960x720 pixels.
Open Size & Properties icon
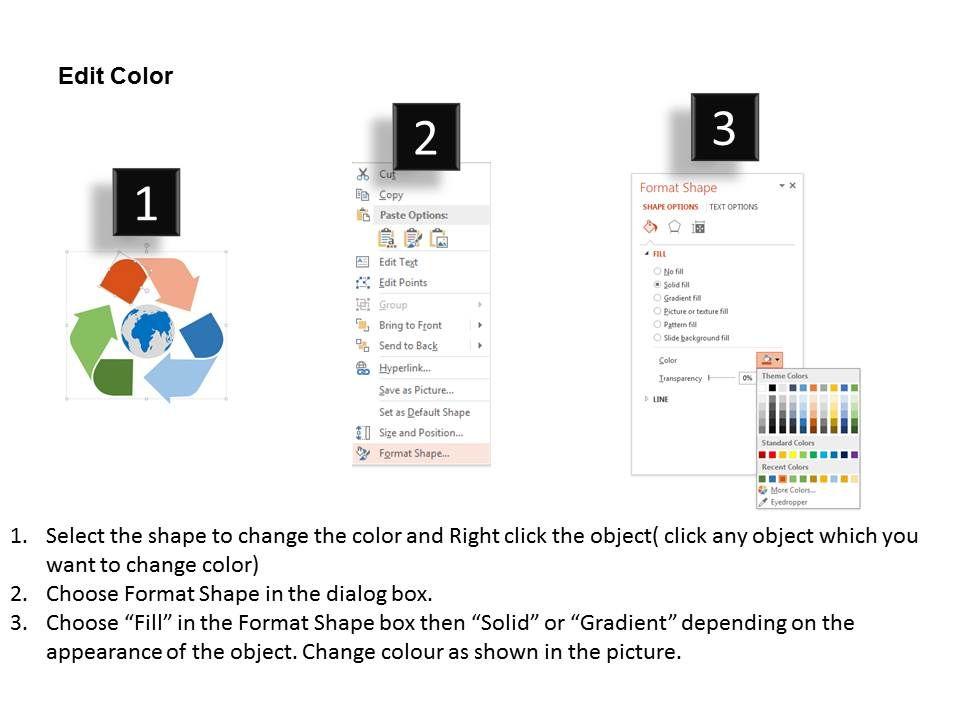[x=699, y=227]
